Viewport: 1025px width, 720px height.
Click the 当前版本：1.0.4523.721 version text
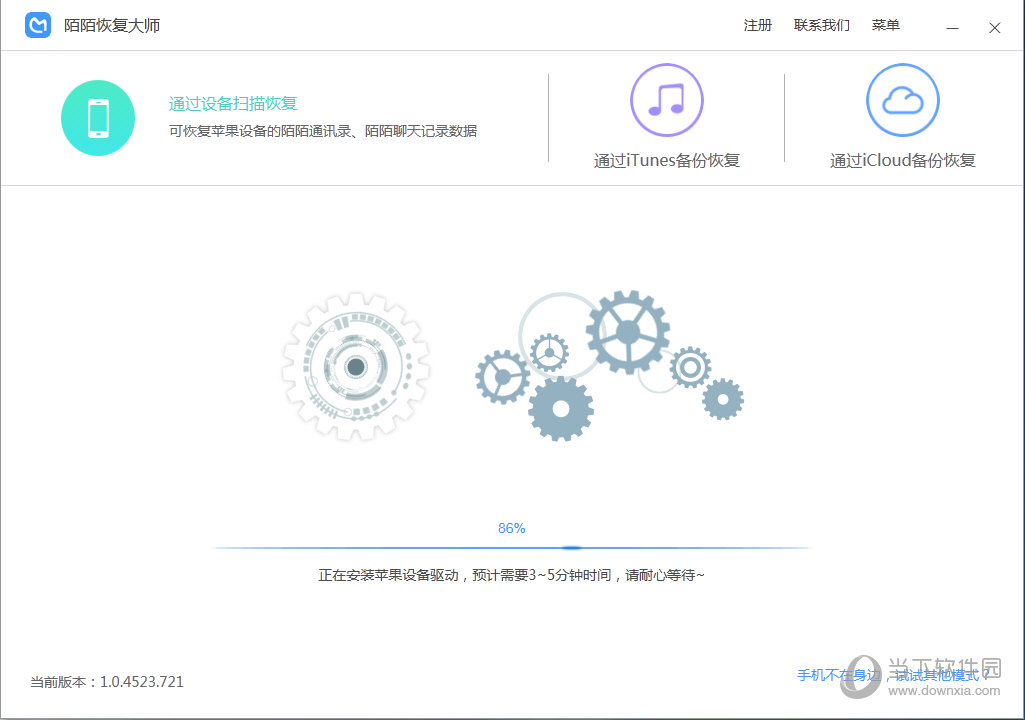[107, 681]
